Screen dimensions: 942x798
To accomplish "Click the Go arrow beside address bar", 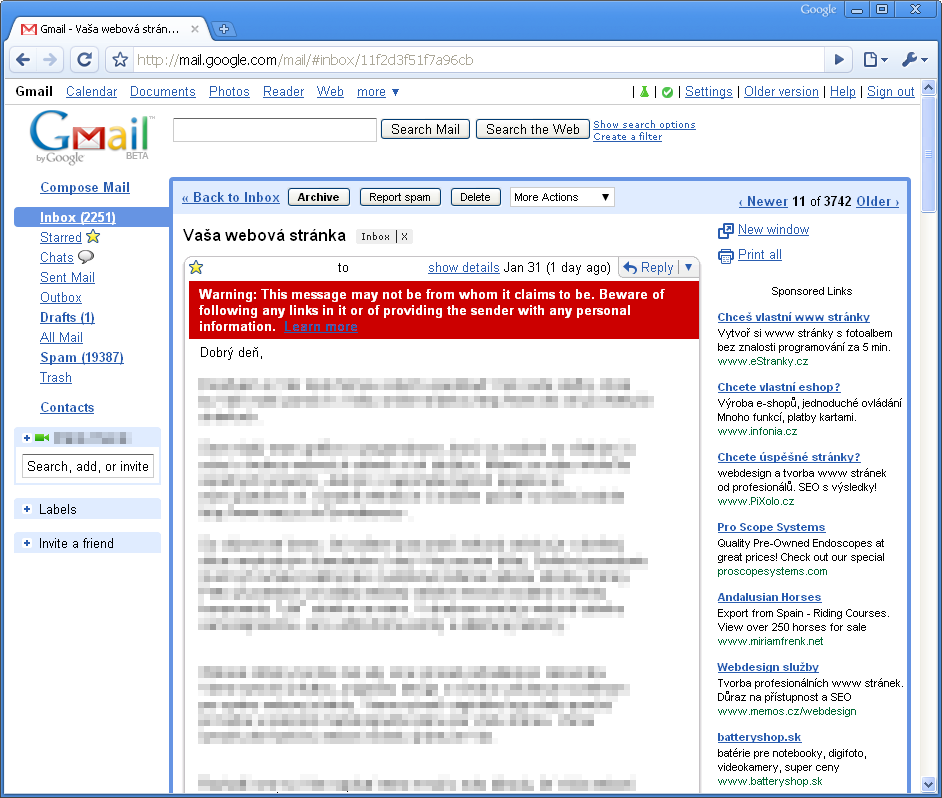I will 840,60.
